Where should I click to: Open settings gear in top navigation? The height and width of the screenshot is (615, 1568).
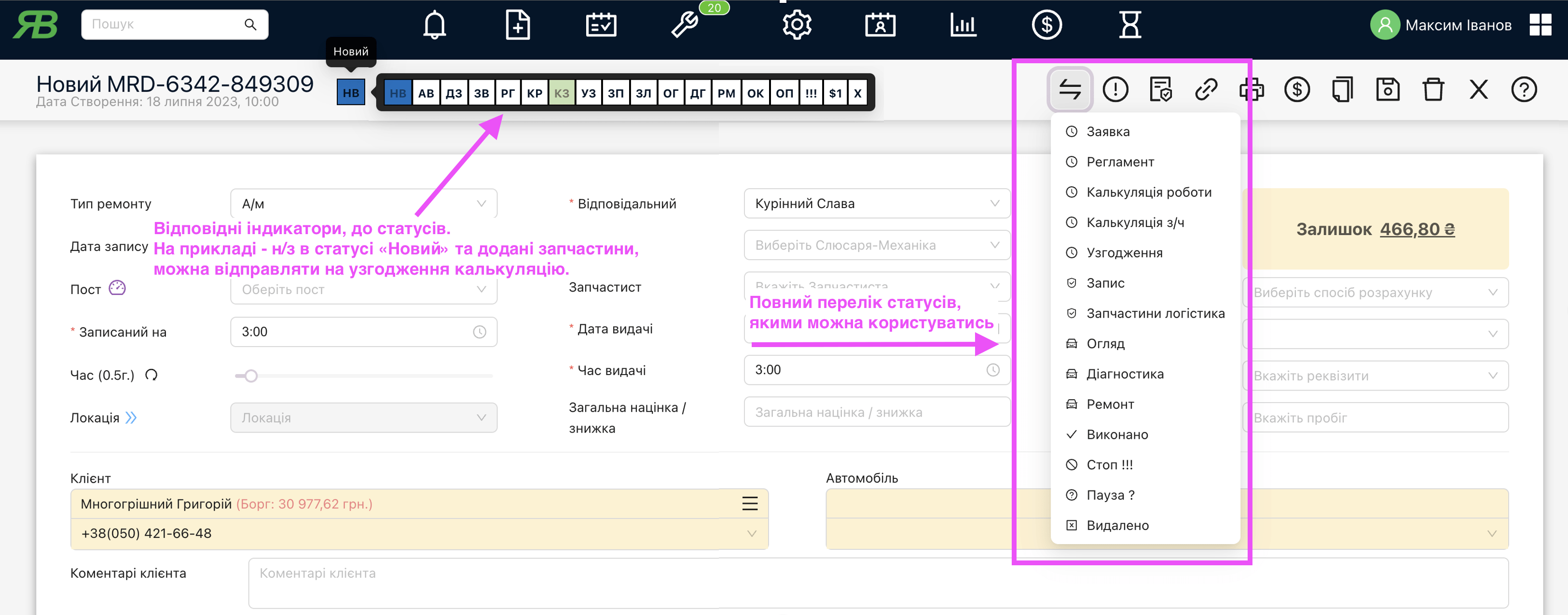click(x=796, y=25)
